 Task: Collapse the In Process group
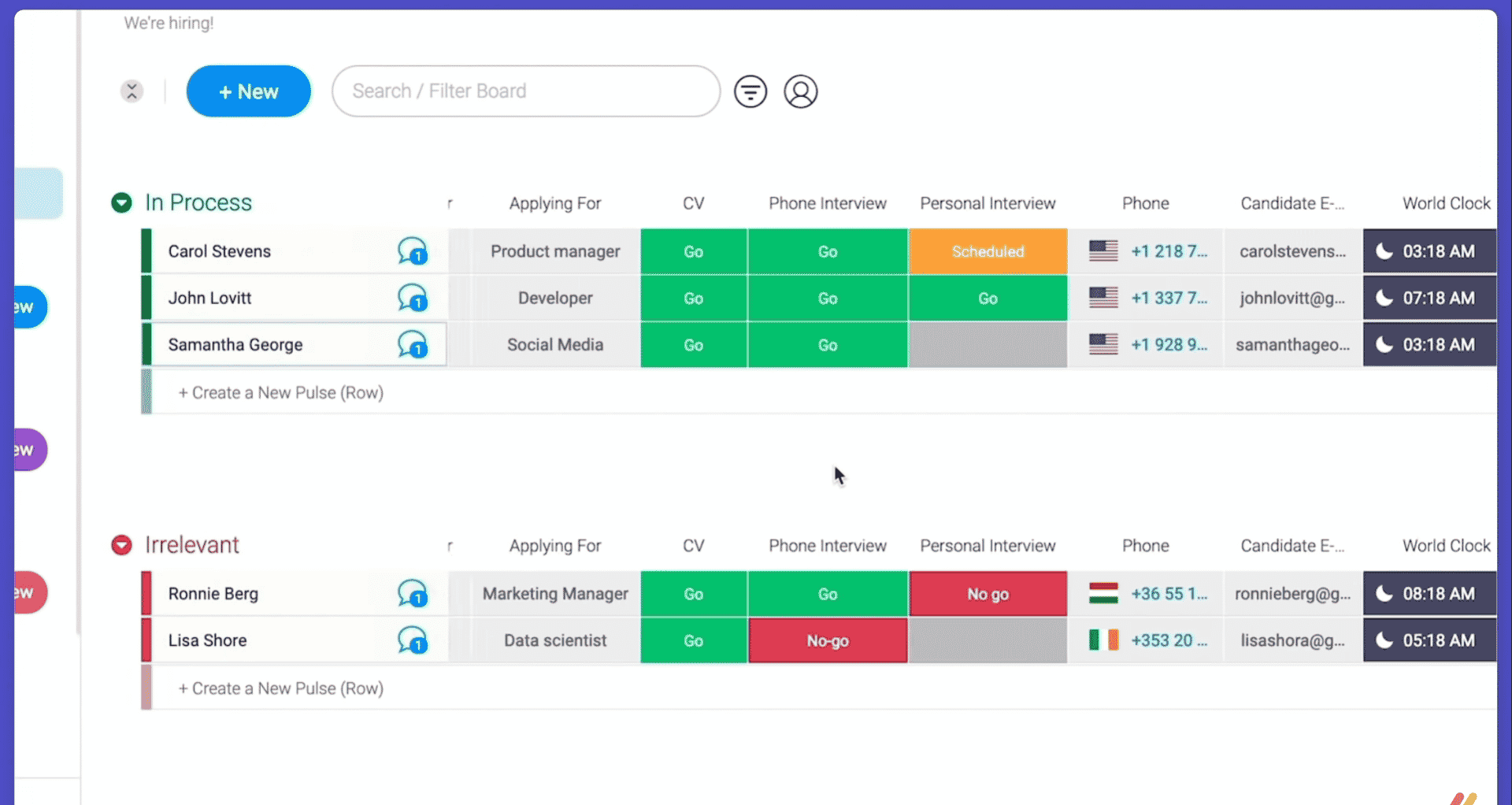tap(121, 202)
